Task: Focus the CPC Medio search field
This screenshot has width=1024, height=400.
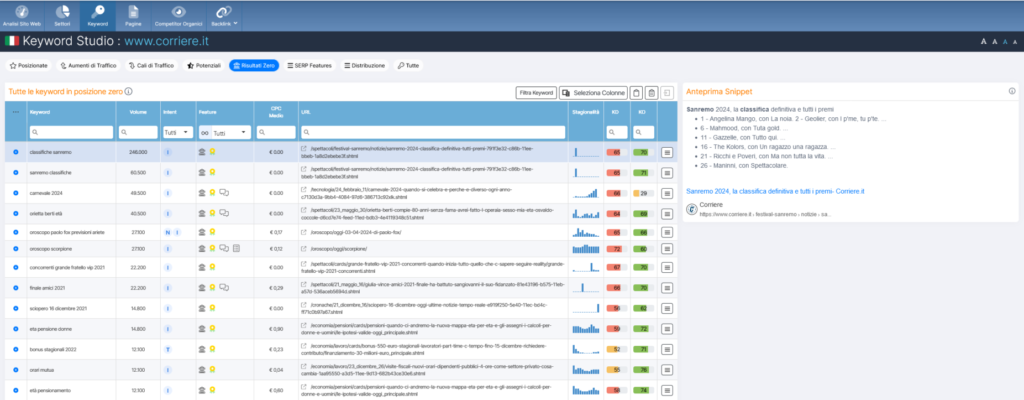Action: [276, 132]
